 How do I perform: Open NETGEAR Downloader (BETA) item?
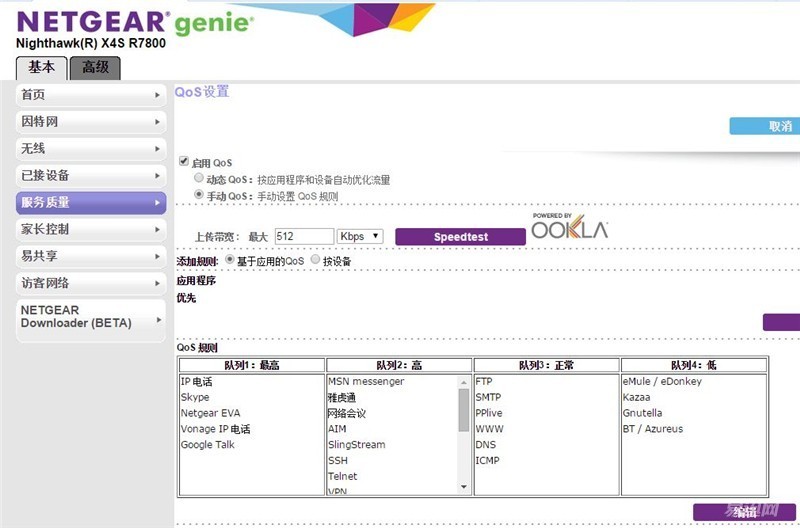click(x=91, y=320)
